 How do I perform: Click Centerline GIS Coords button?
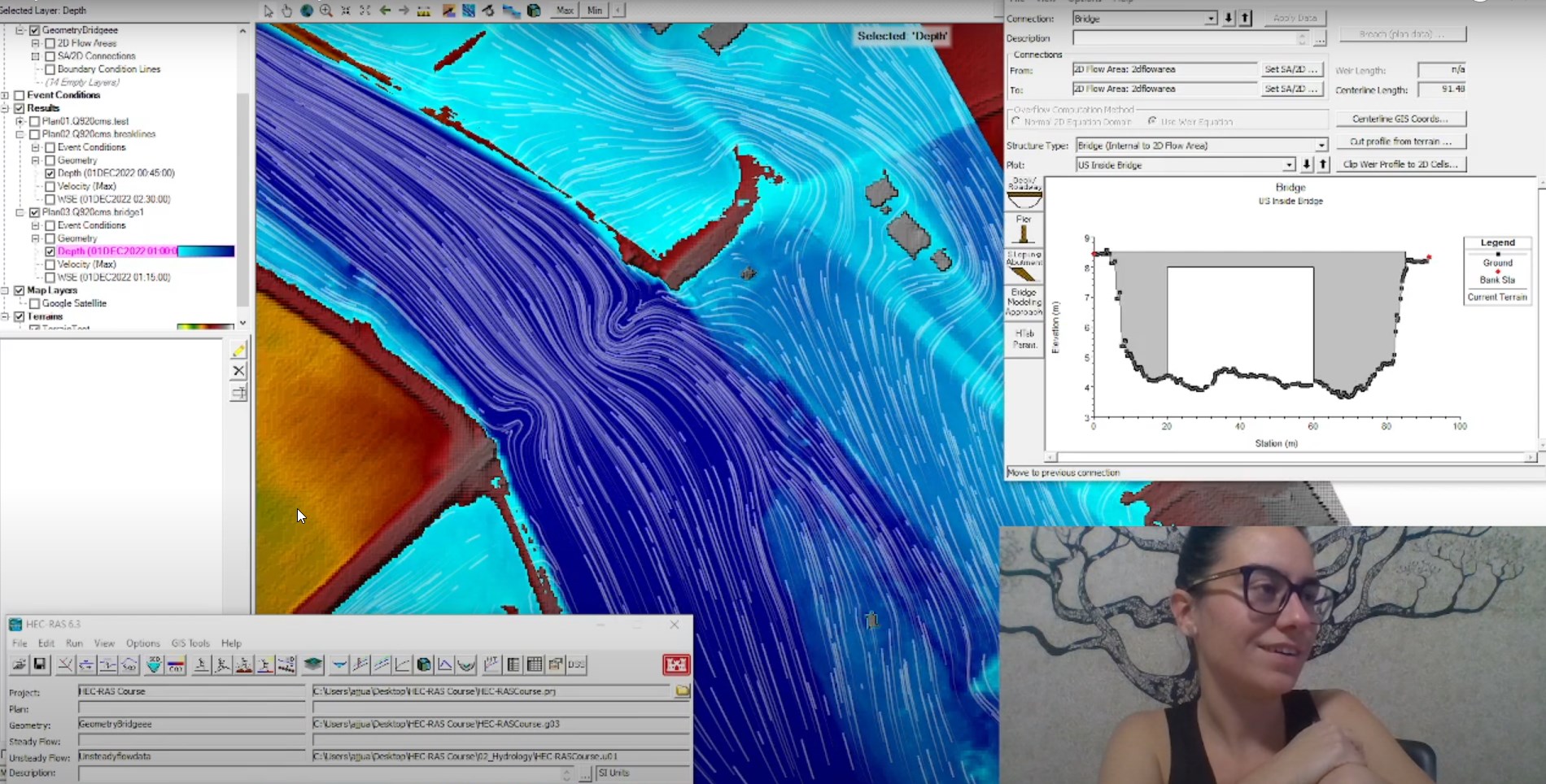click(x=1400, y=119)
